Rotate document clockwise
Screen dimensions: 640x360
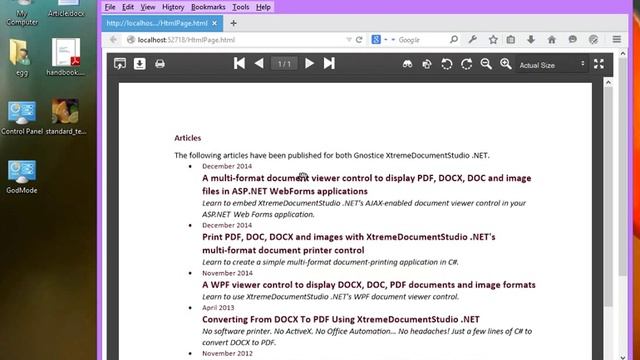tap(466, 64)
